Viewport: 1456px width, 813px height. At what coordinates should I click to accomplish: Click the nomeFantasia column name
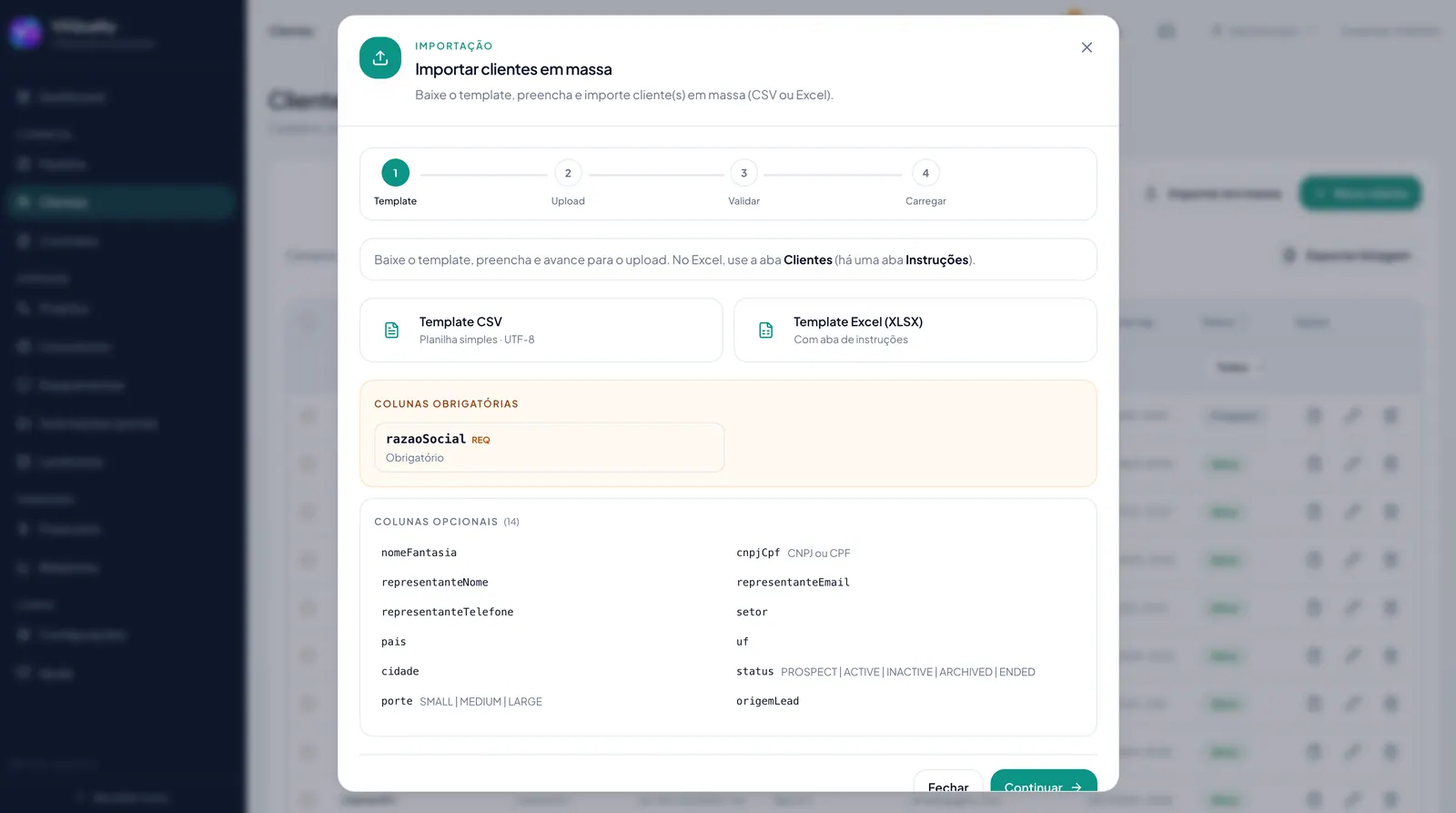click(x=419, y=553)
